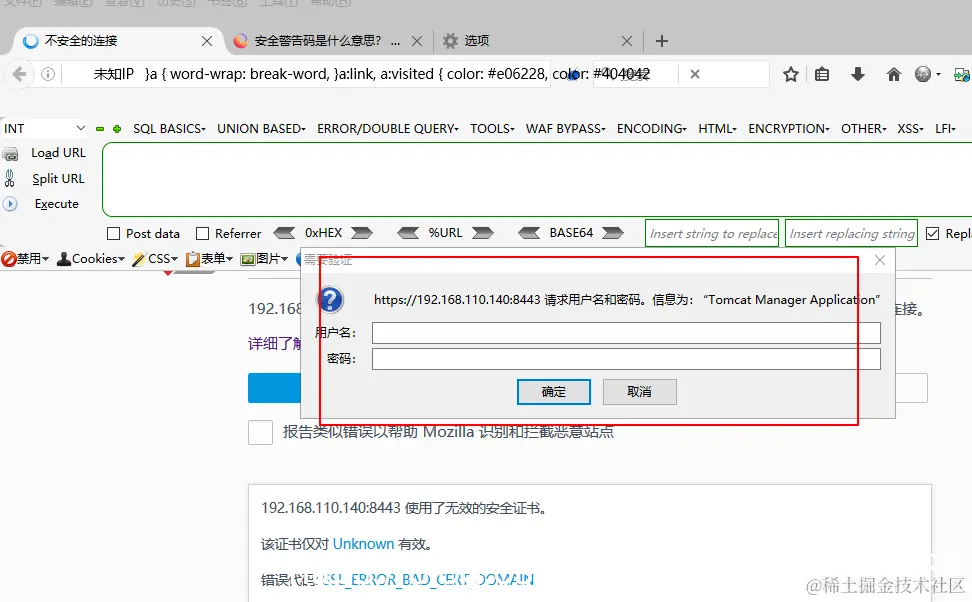Screen dimensions: 972x602
Task: Expand the WAF BYPASS menu
Action: pyautogui.click(x=565, y=128)
